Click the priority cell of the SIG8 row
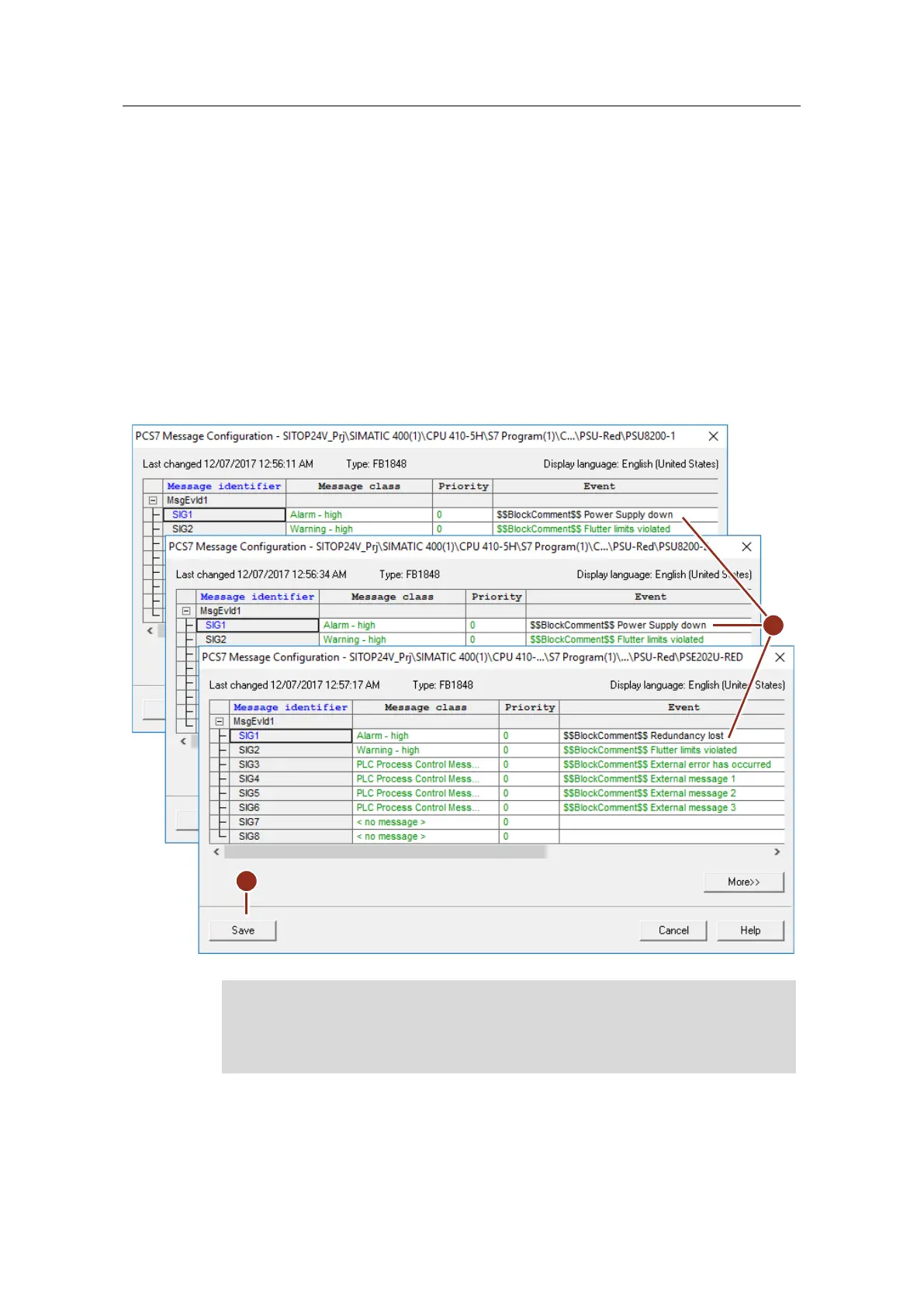924x1307 pixels. coord(529,837)
